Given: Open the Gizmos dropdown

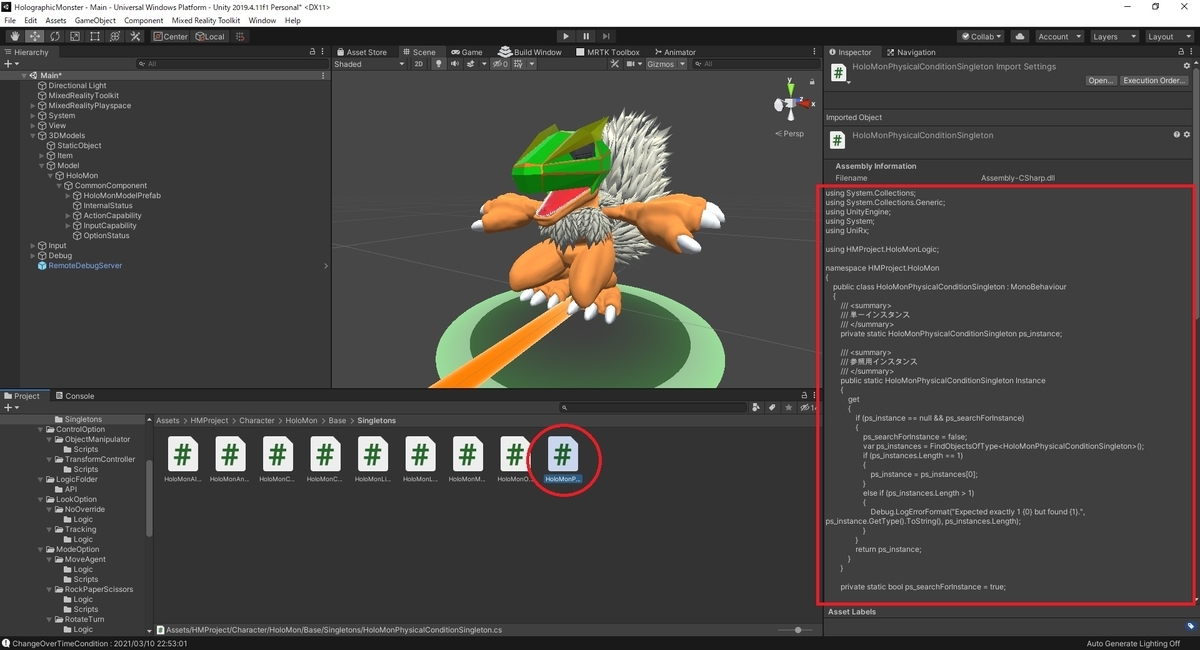Looking at the screenshot, I should coord(666,64).
